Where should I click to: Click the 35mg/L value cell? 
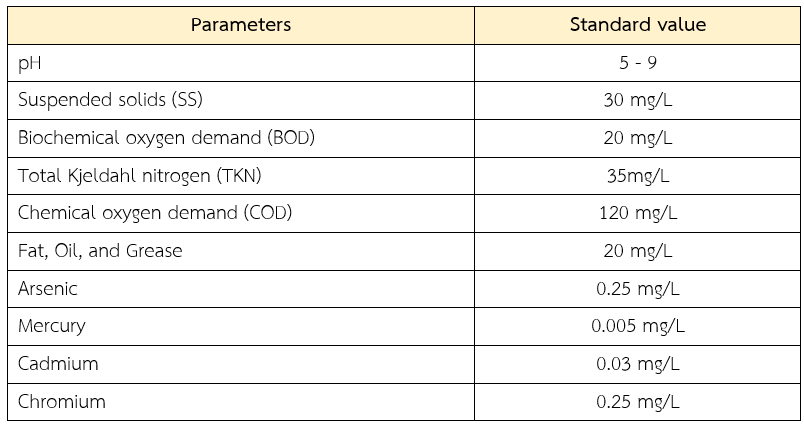coord(637,176)
